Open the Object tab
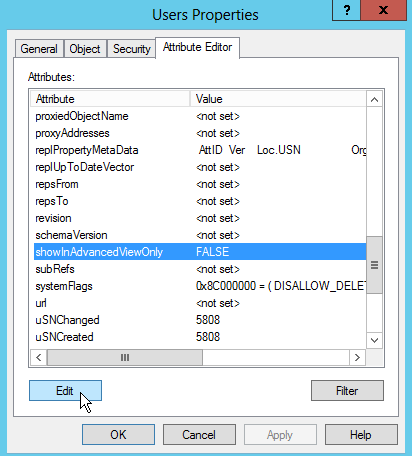This screenshot has width=412, height=456. tap(85, 49)
